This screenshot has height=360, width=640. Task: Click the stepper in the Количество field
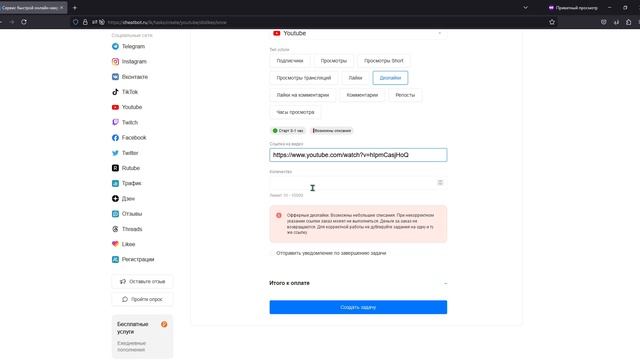[440, 182]
